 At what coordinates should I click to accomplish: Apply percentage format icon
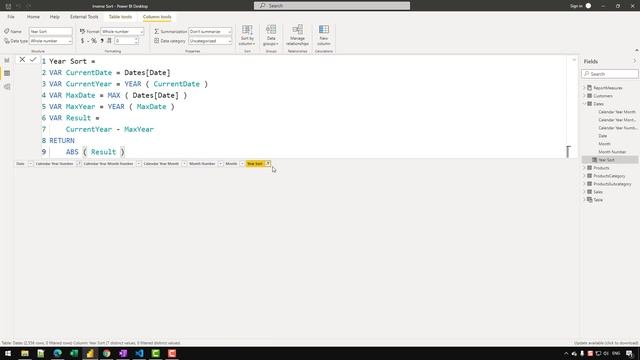pos(94,41)
